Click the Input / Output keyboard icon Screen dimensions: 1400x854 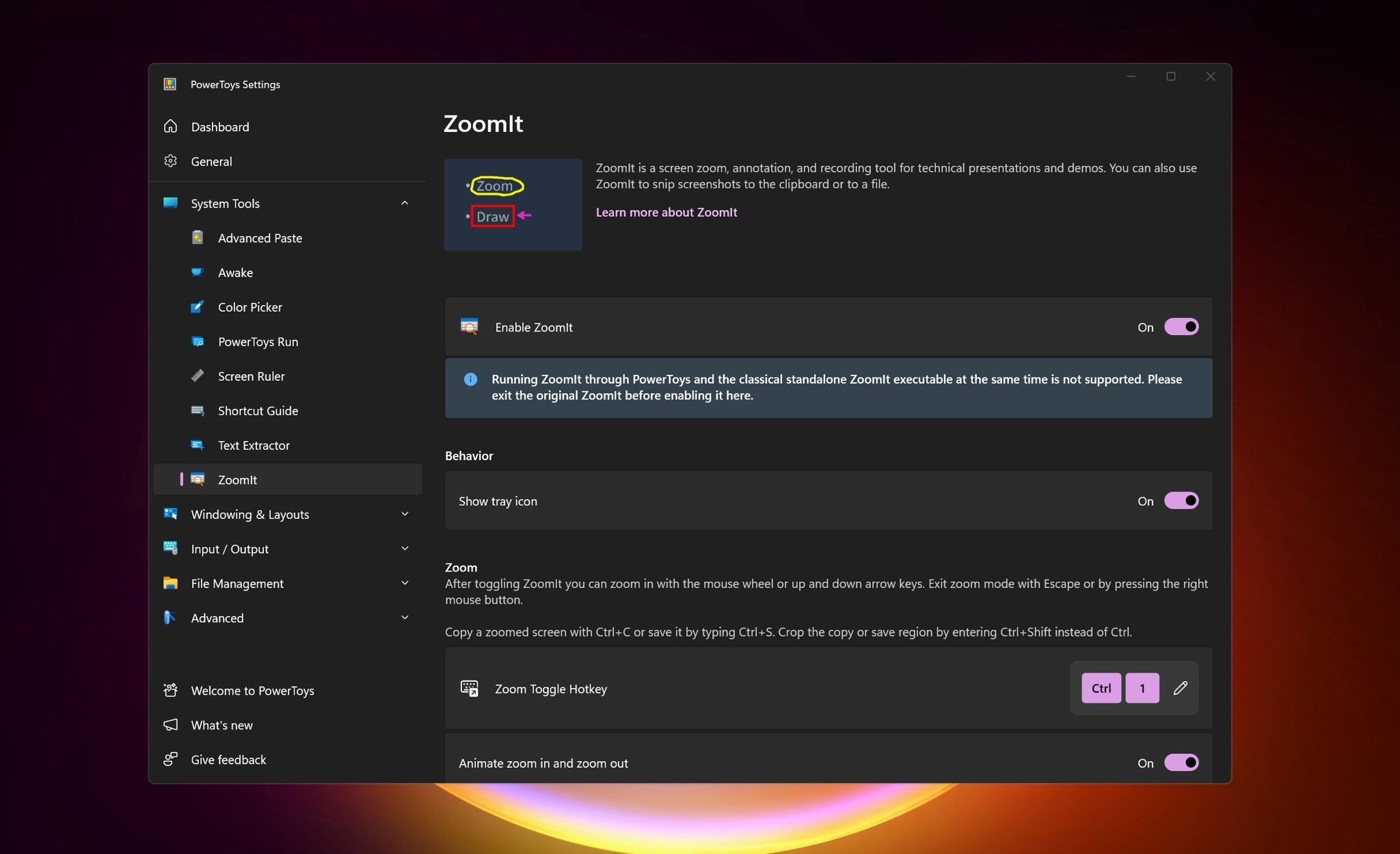pyautogui.click(x=170, y=548)
